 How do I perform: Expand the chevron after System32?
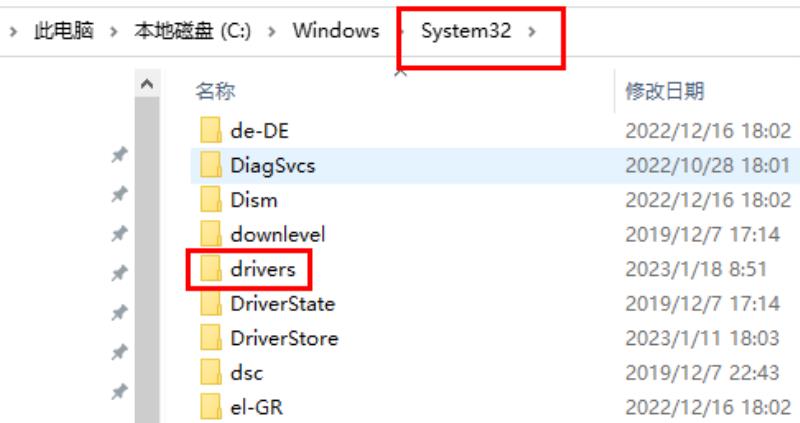(x=532, y=32)
